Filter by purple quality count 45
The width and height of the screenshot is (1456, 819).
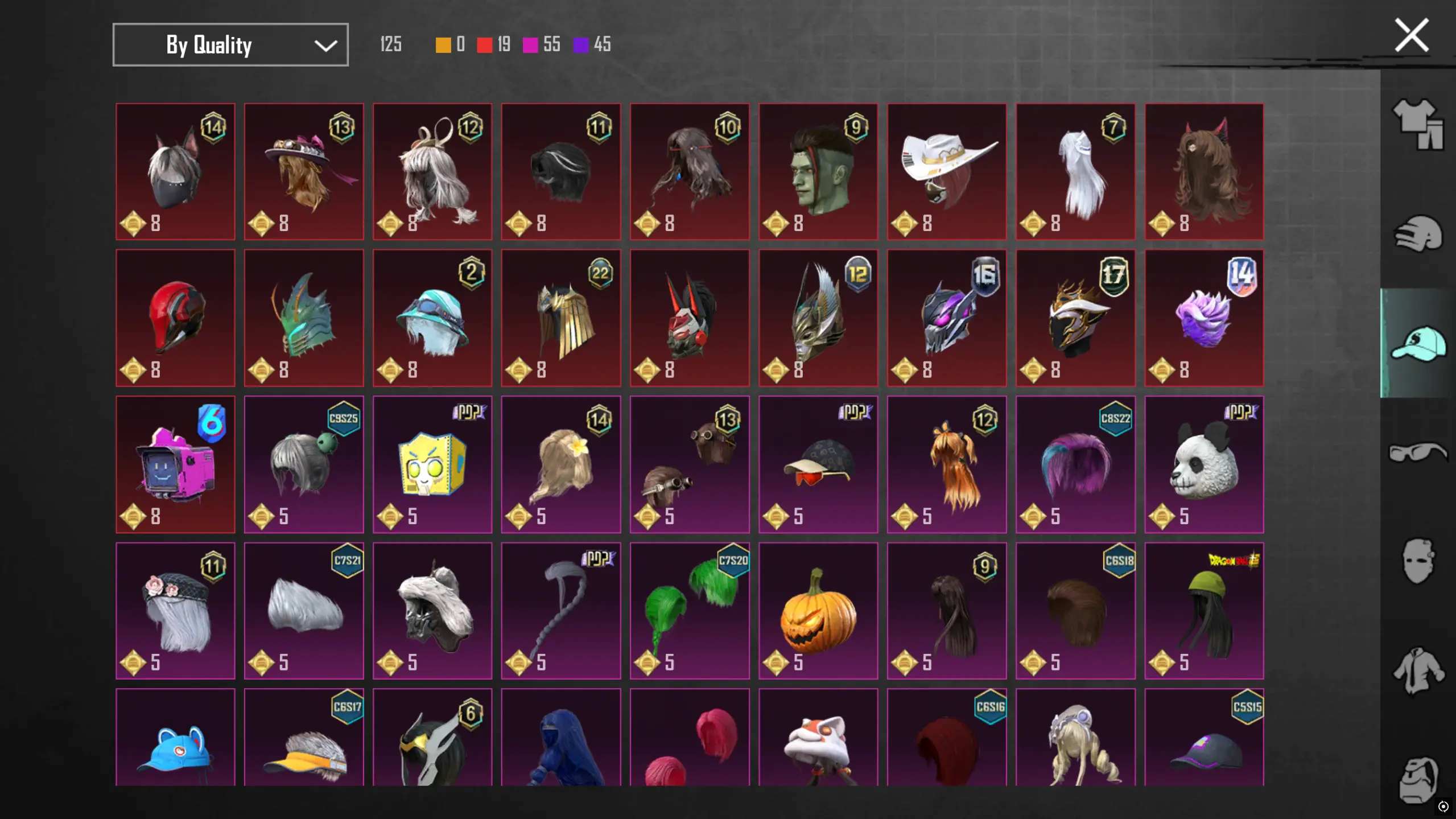coord(592,44)
